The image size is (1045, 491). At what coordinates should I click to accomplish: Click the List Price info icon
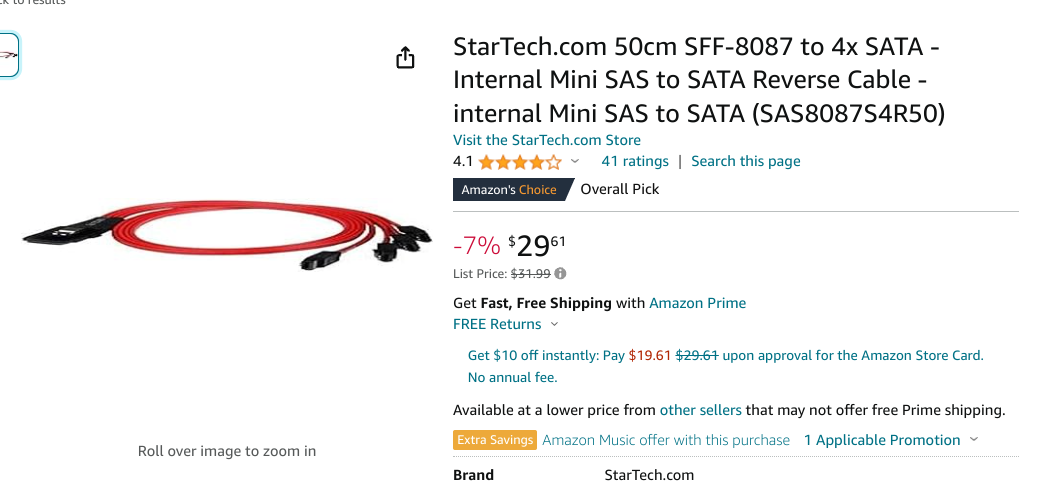tap(560, 273)
